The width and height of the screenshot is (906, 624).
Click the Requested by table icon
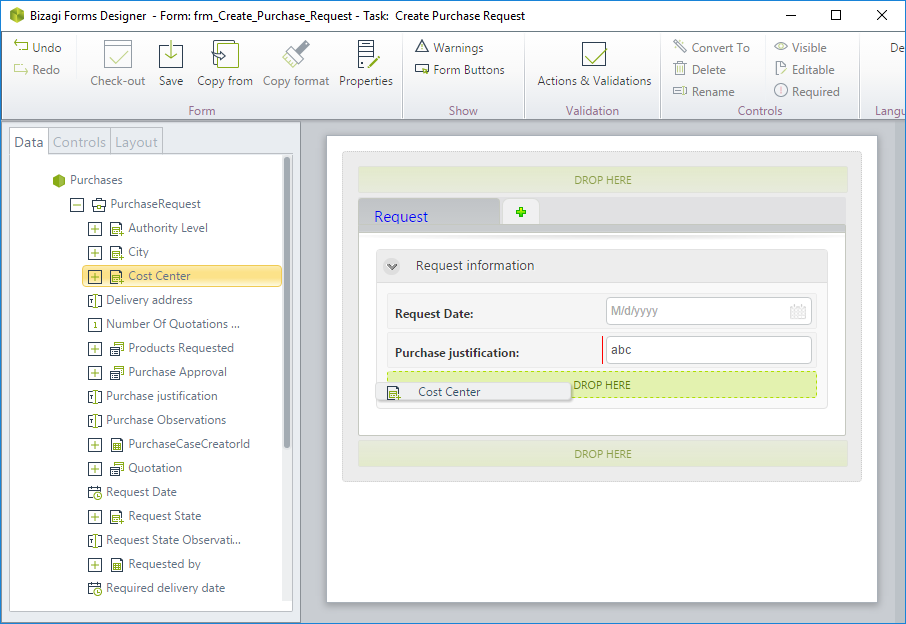(x=117, y=564)
